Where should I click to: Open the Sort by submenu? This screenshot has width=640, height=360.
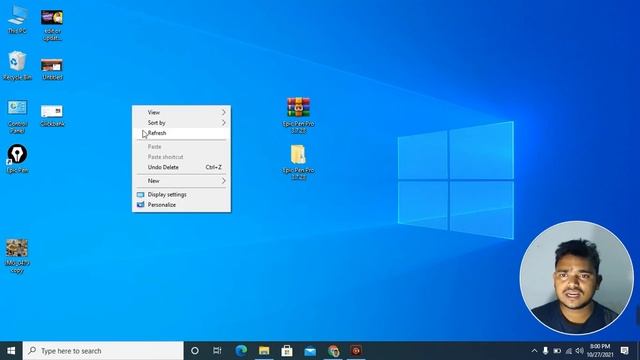181,122
